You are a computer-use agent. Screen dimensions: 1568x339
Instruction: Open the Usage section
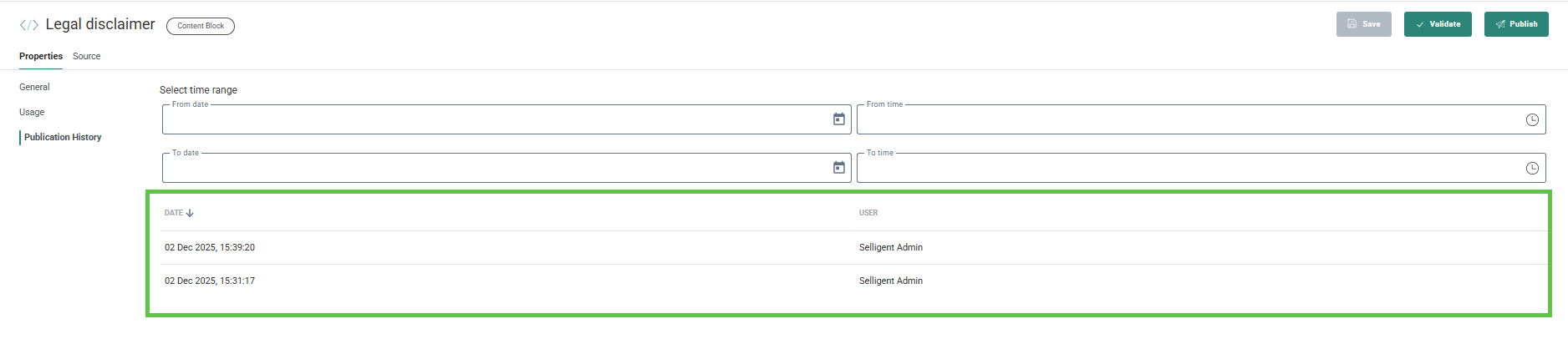coord(32,112)
